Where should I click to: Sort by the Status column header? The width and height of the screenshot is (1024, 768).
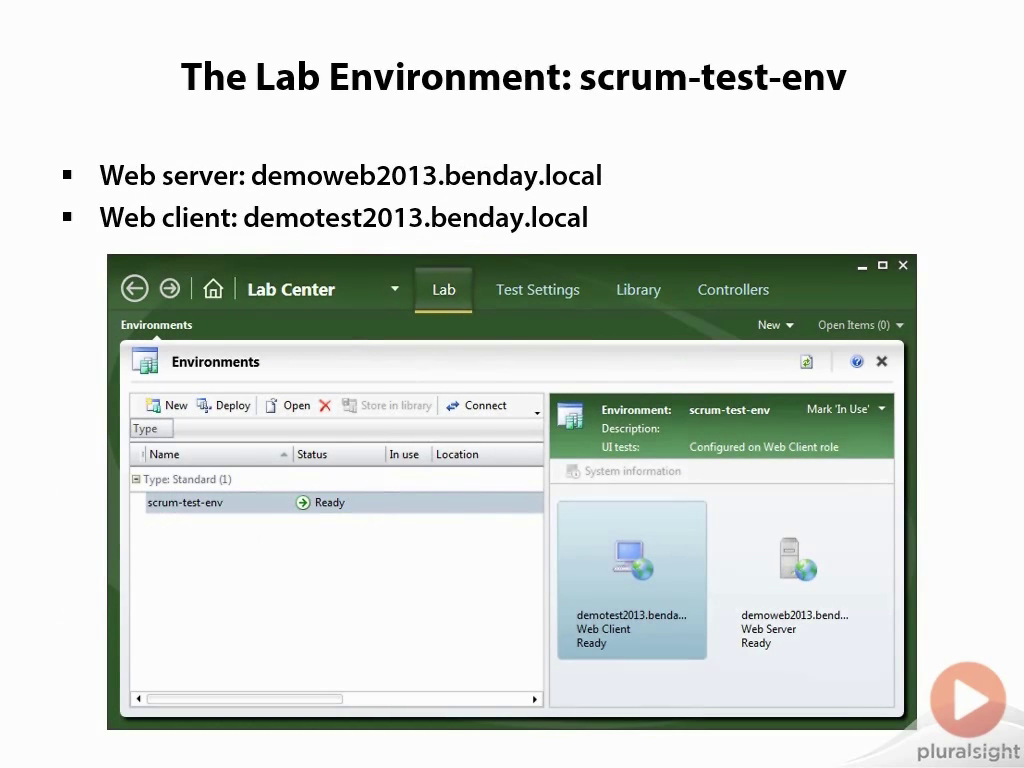(339, 455)
